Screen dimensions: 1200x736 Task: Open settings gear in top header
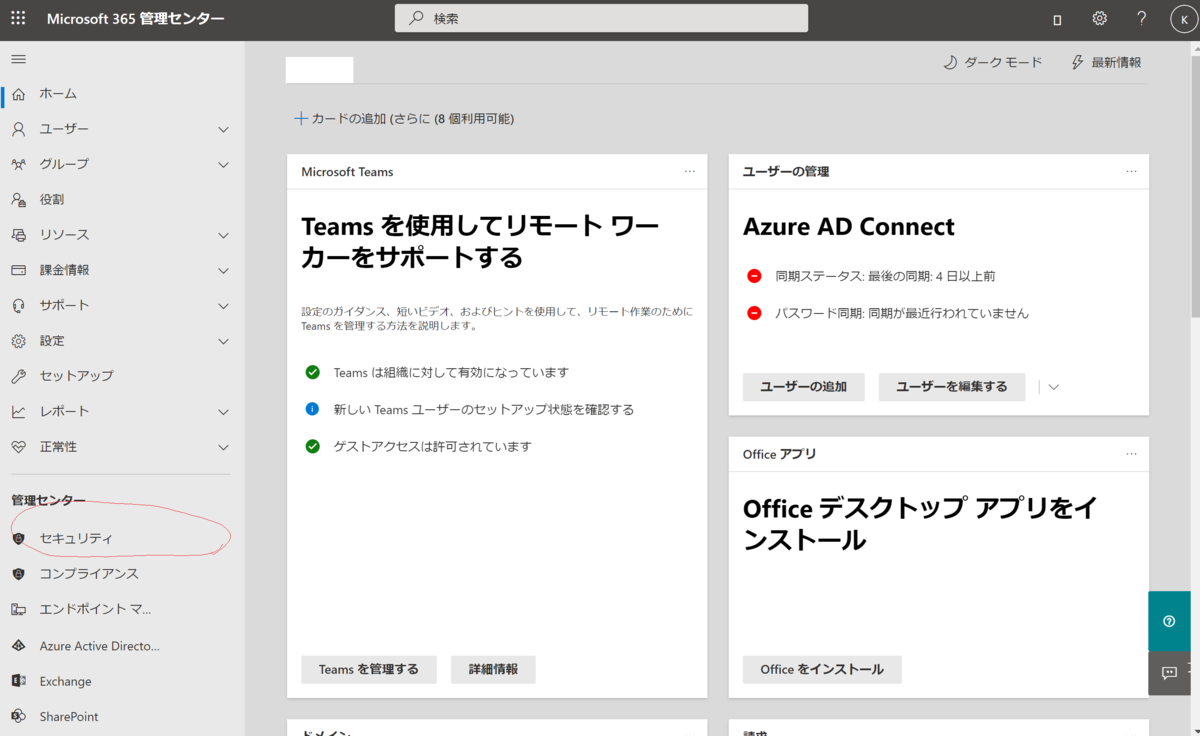pos(1099,19)
